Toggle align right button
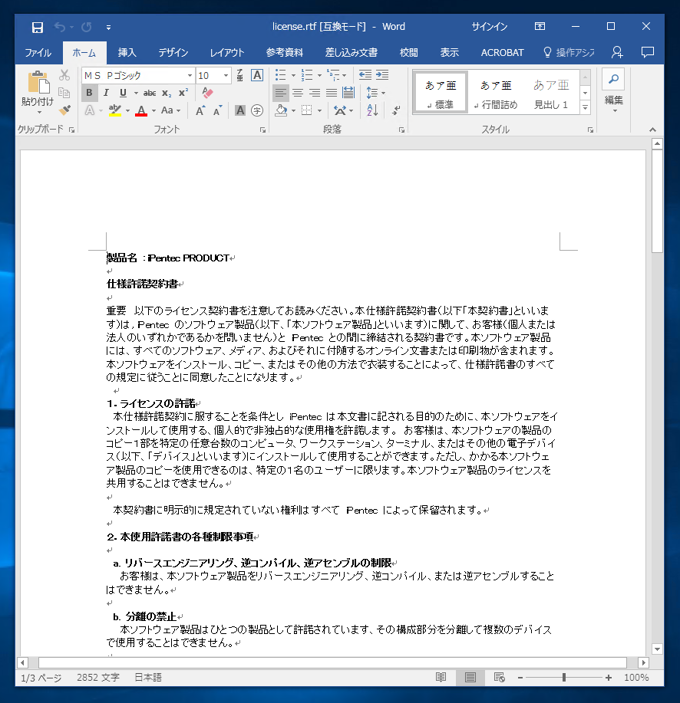This screenshot has height=703, width=680. pyautogui.click(x=315, y=93)
